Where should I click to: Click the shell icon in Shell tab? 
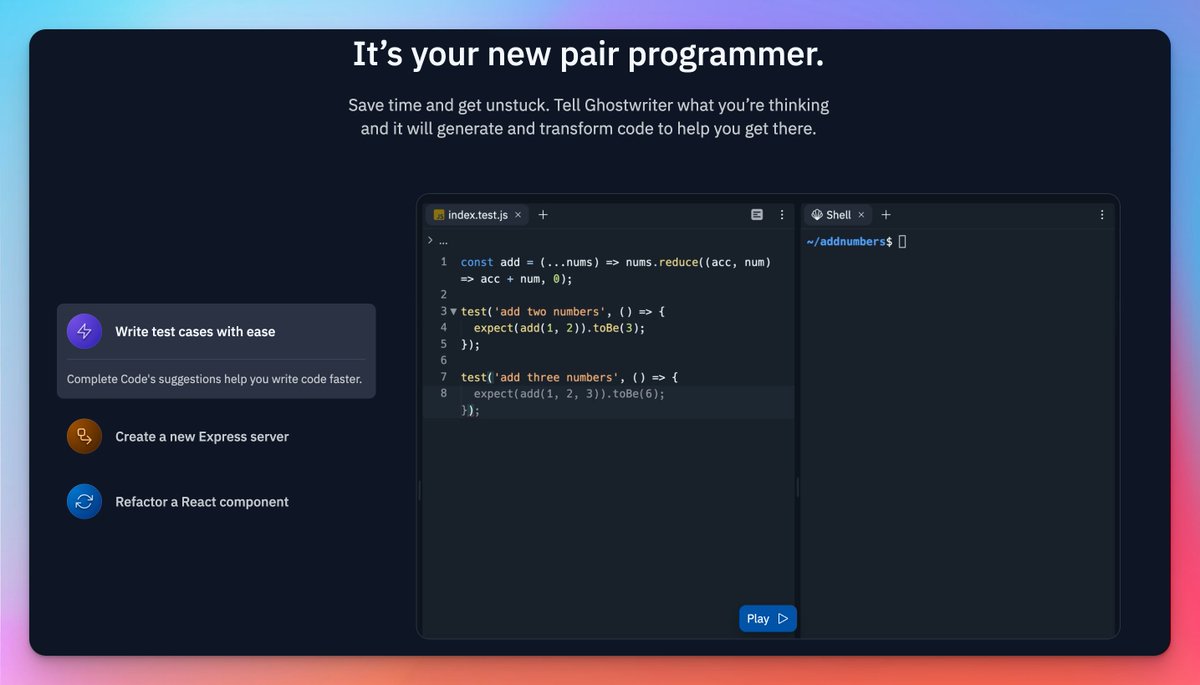[x=817, y=215]
